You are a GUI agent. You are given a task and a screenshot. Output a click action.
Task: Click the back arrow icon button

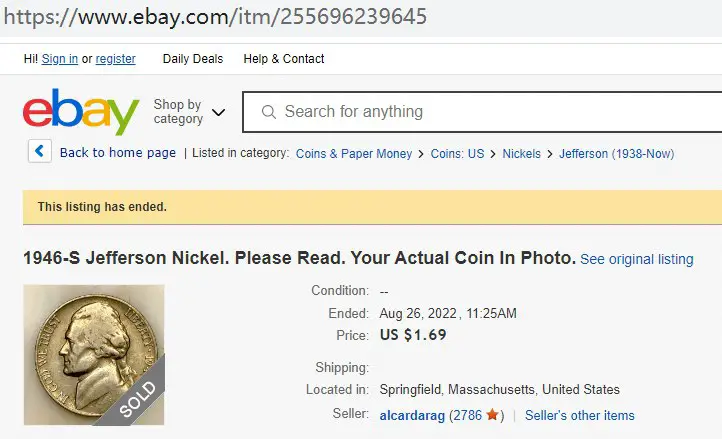tap(40, 151)
